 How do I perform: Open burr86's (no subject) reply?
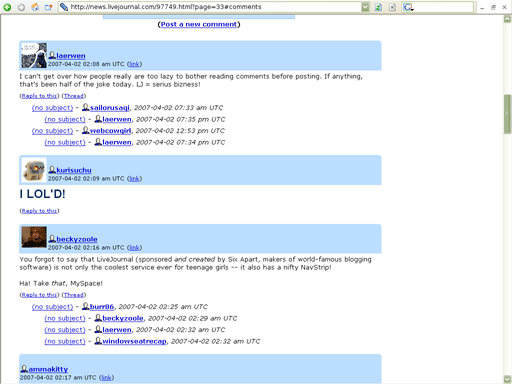pos(52,307)
